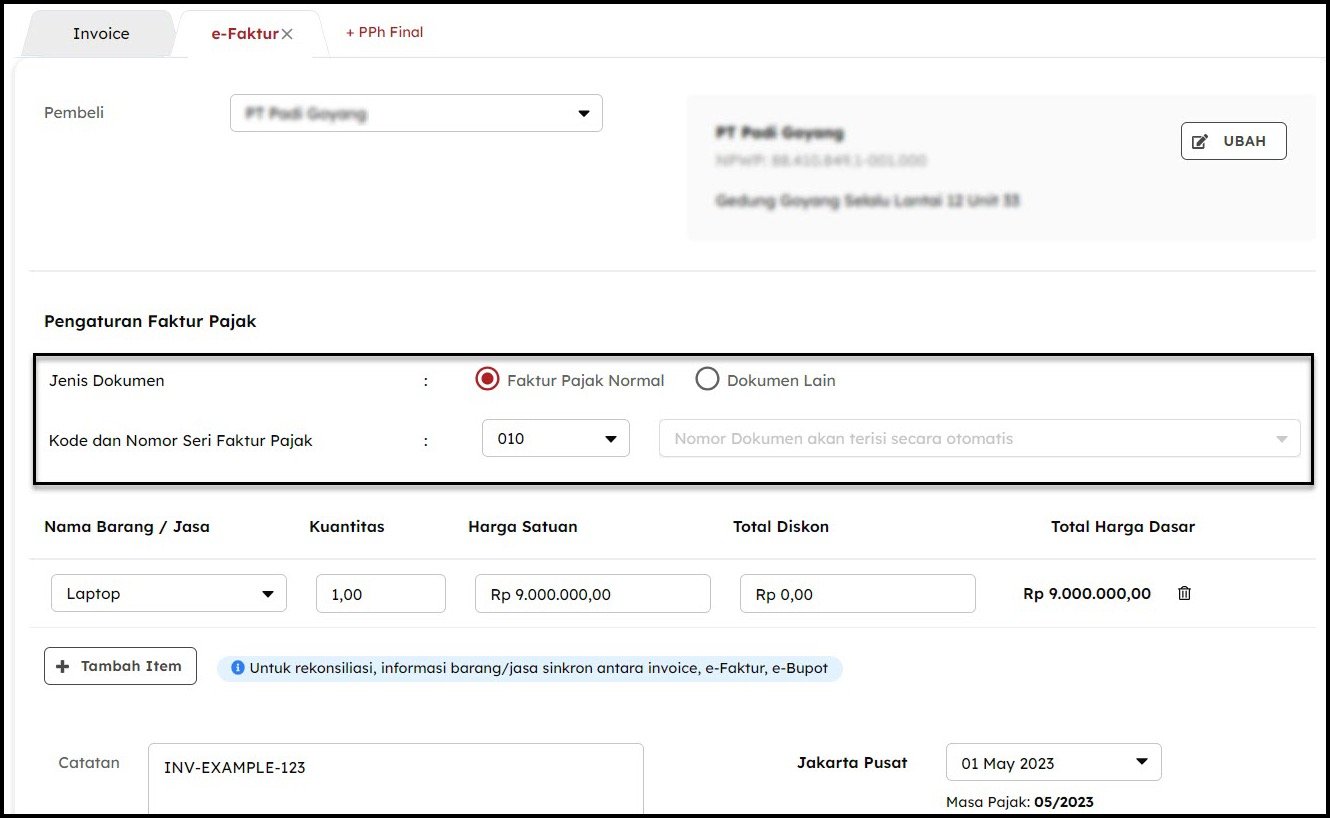
Task: Delete the Laptop item with trash icon
Action: click(1184, 593)
